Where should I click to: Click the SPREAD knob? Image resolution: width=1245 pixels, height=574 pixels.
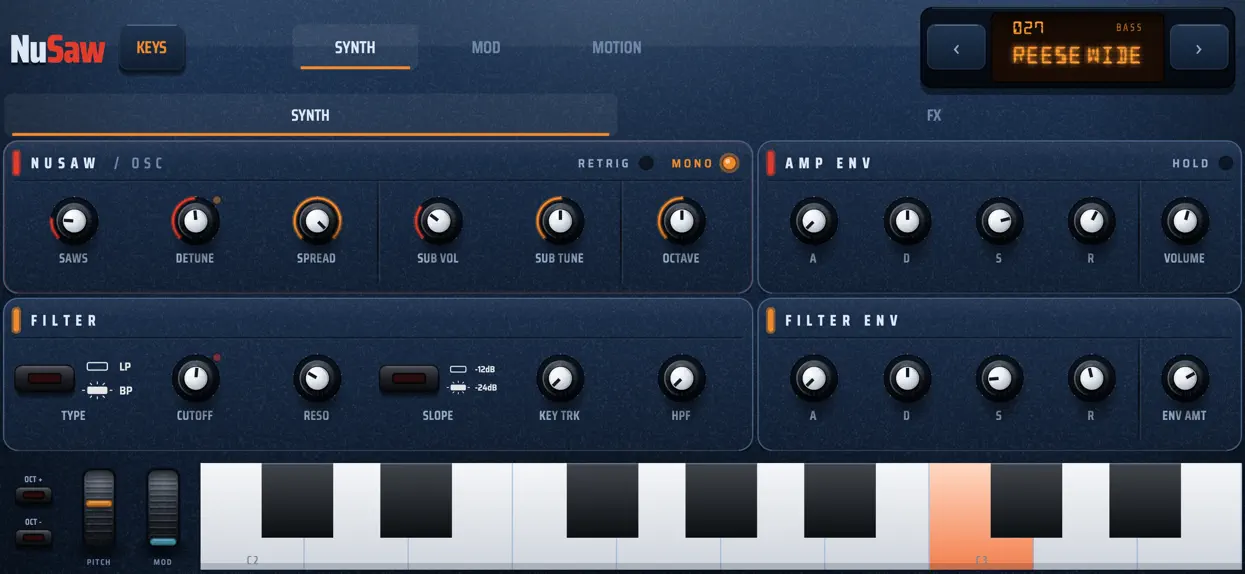[x=317, y=221]
